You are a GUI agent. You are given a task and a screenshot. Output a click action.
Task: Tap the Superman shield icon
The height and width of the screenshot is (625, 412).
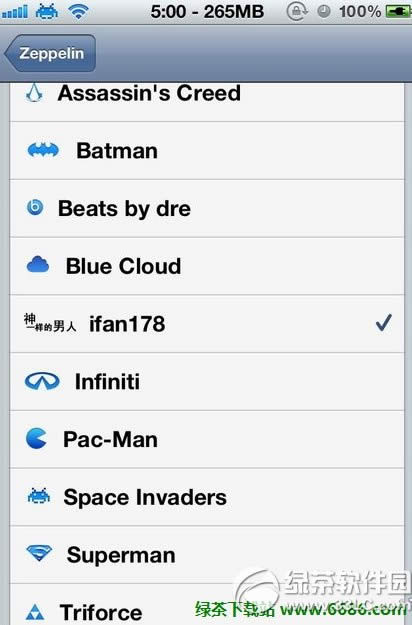tap(39, 553)
